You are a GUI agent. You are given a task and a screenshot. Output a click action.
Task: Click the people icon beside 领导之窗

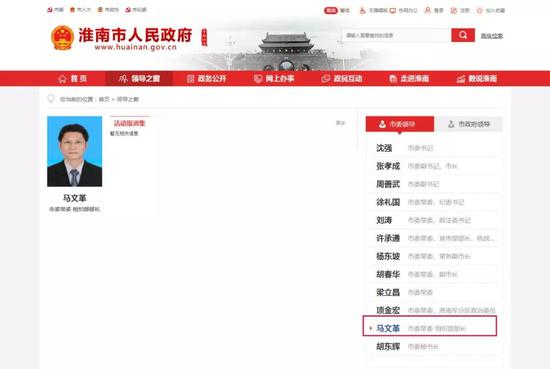coord(123,79)
